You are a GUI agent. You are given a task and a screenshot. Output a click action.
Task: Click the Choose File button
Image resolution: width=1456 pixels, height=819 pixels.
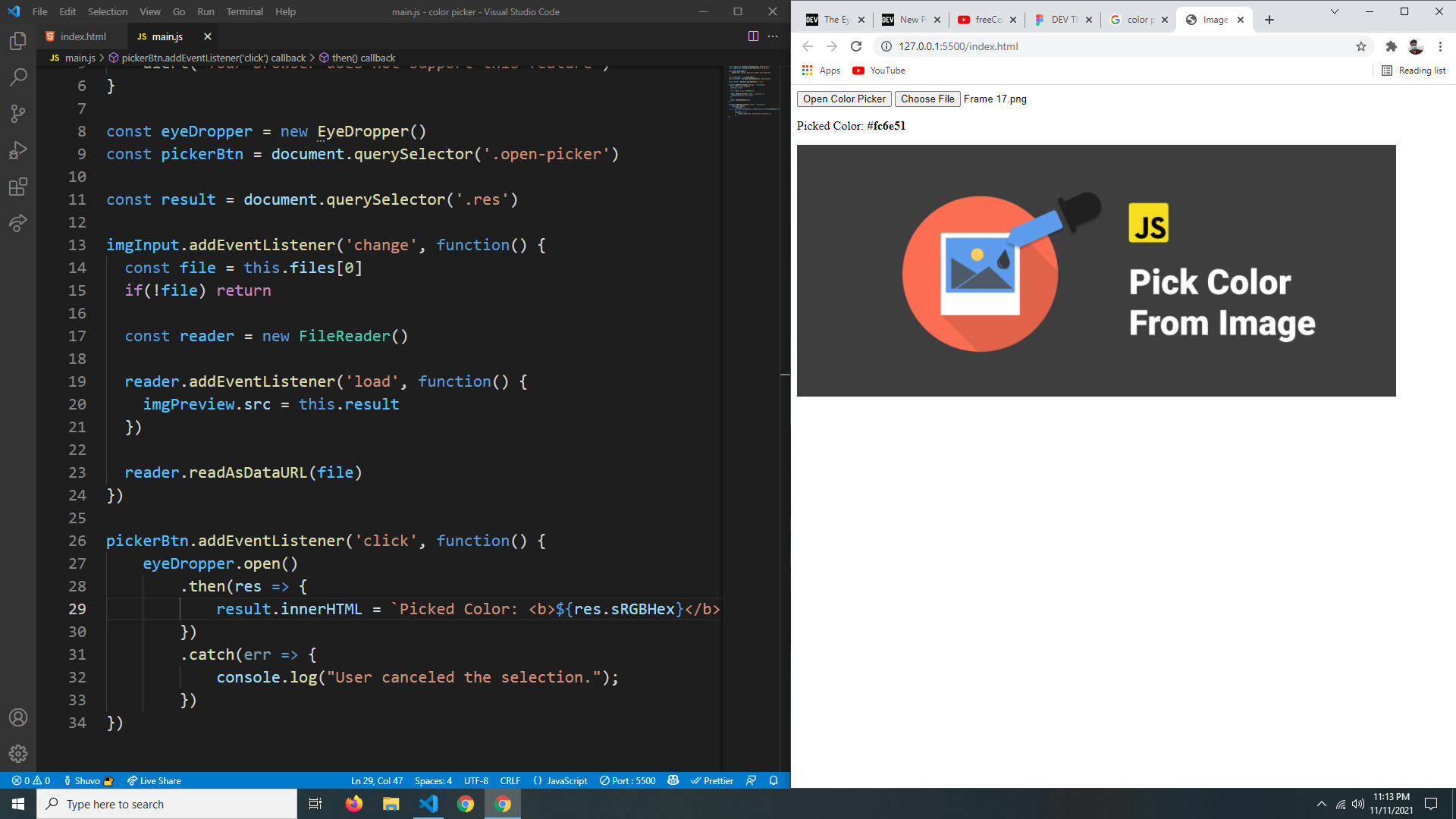click(x=927, y=99)
